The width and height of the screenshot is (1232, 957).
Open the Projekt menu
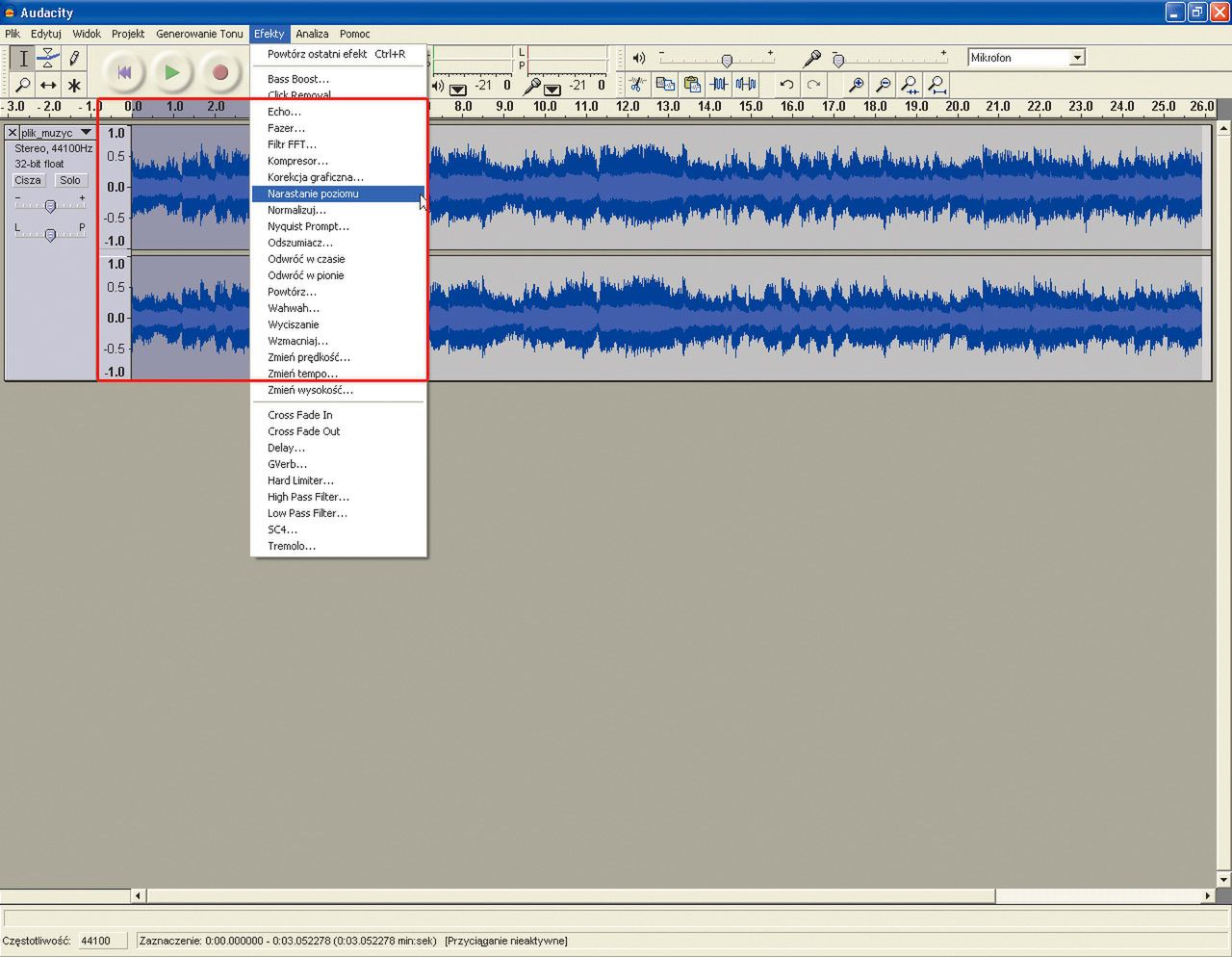click(x=128, y=34)
